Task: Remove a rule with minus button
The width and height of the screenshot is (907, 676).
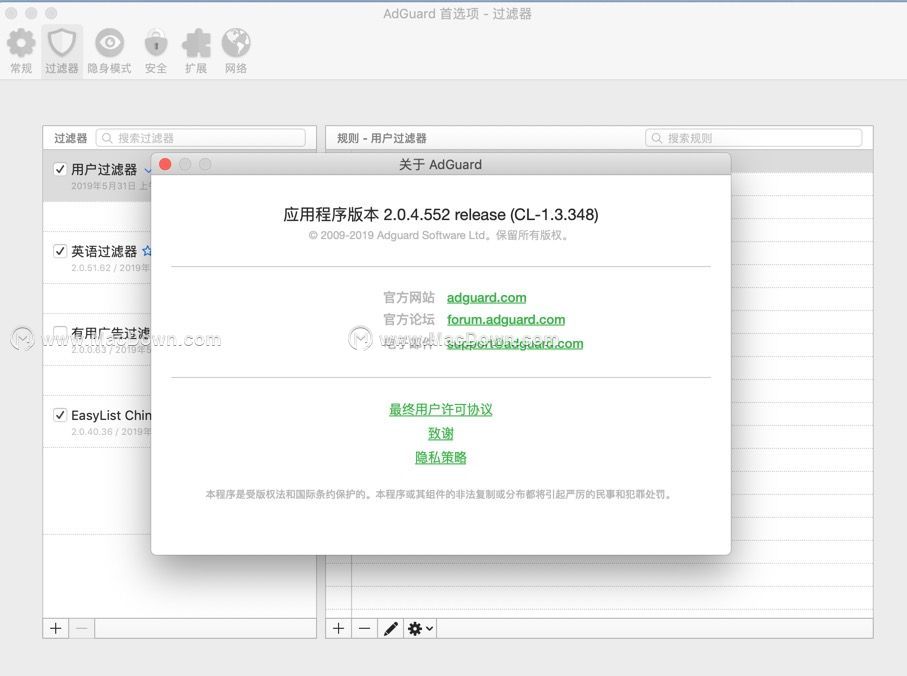Action: click(x=364, y=629)
